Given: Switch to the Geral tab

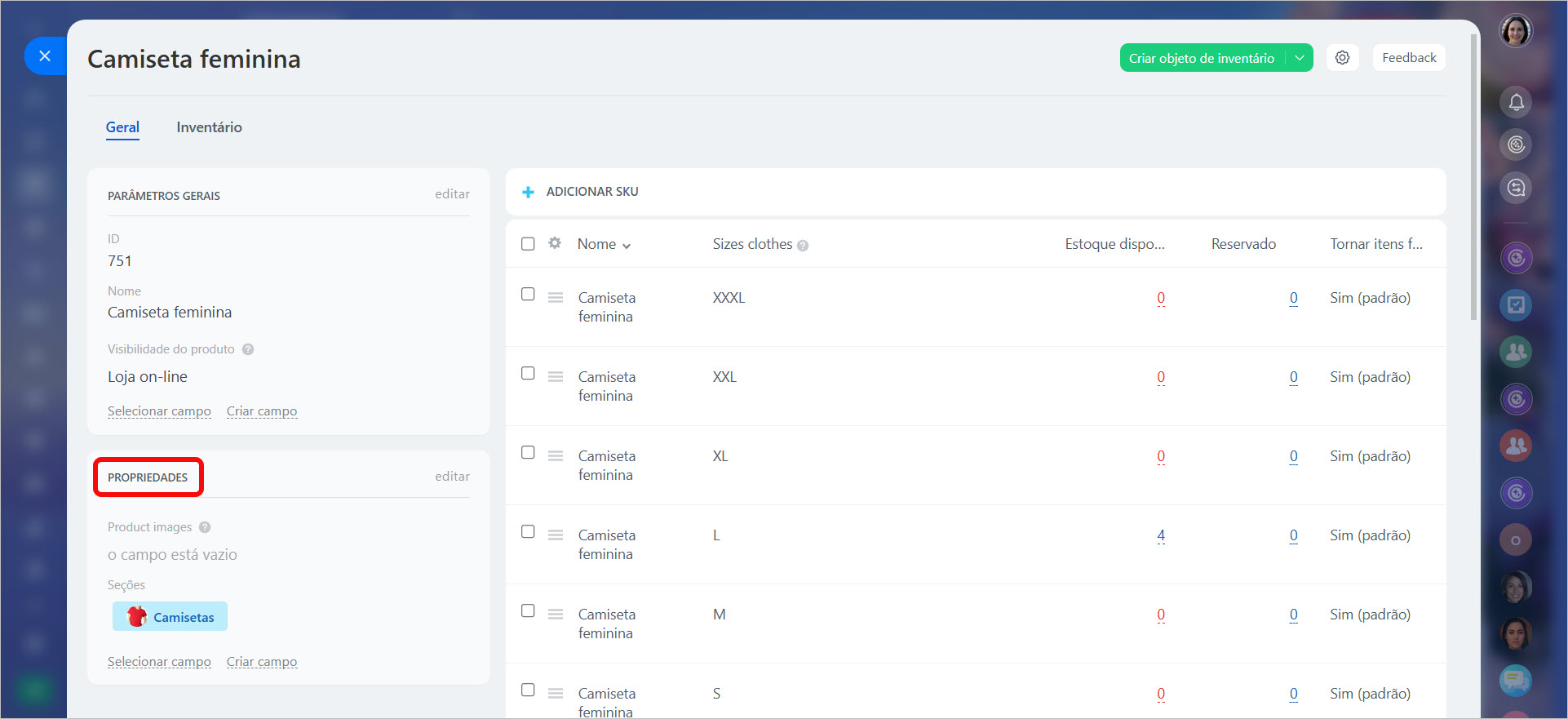Looking at the screenshot, I should (x=122, y=127).
